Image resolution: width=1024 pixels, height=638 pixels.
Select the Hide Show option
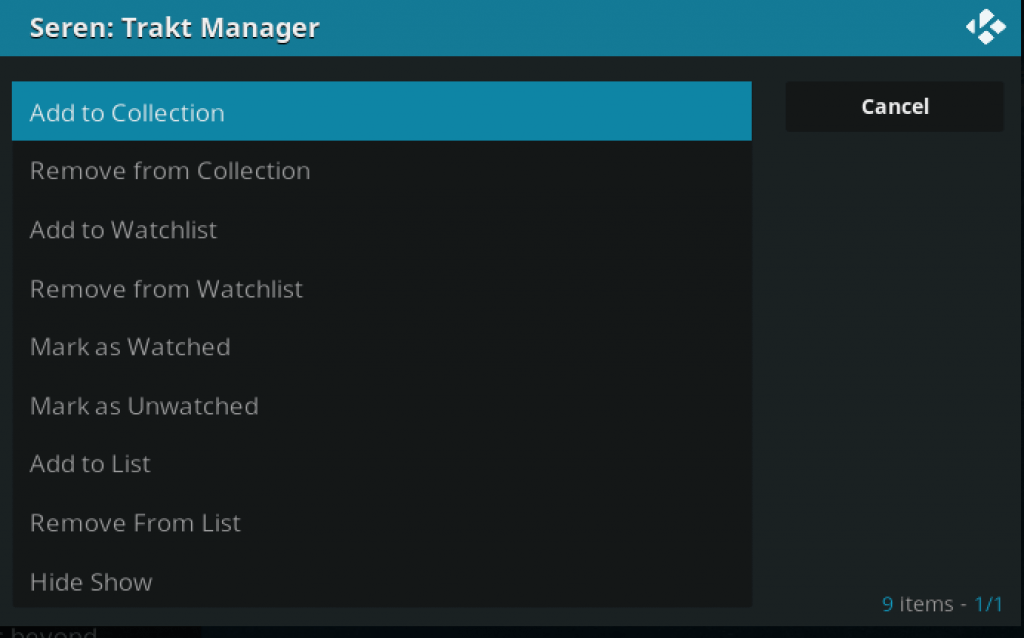381,581
